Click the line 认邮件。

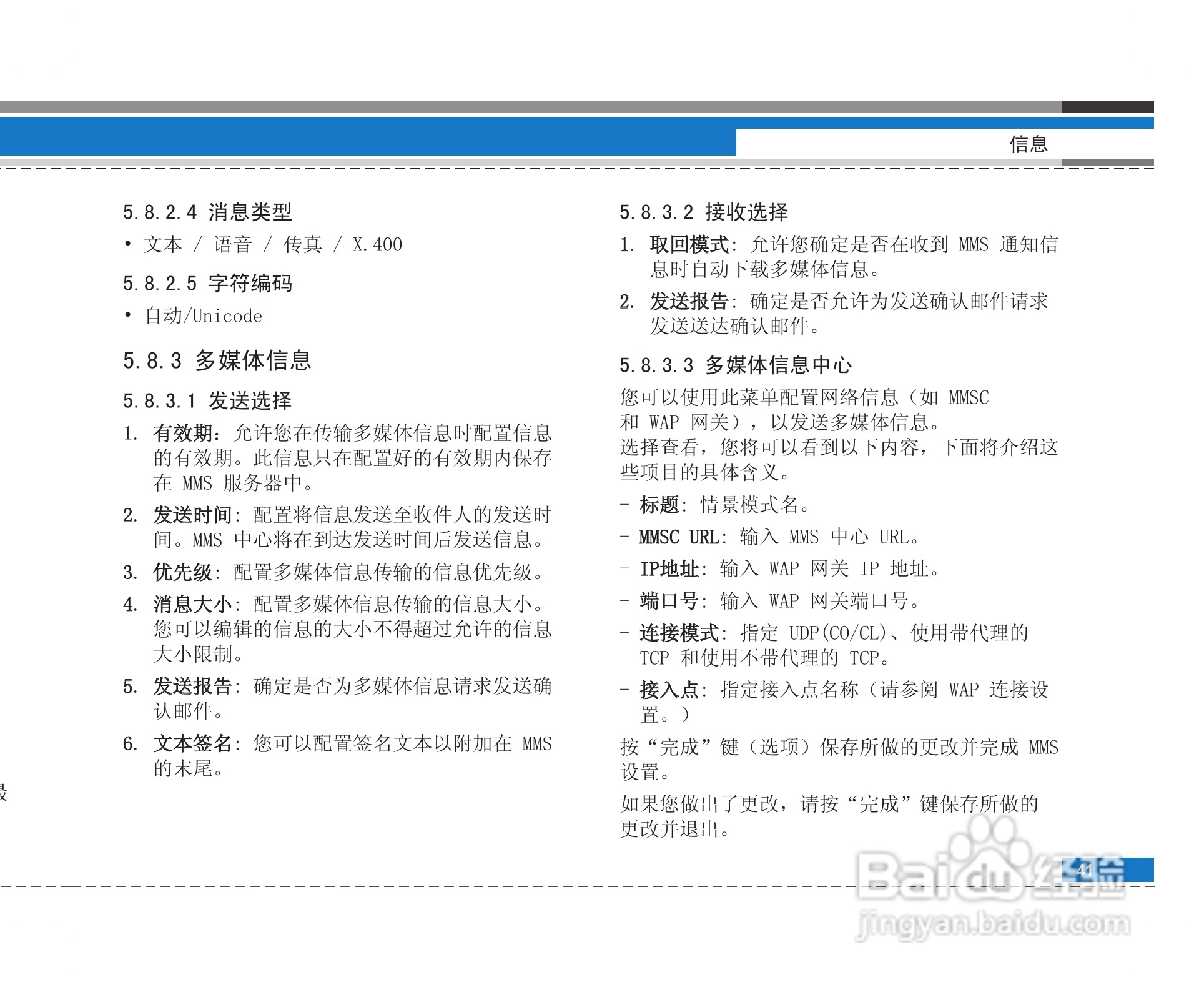coord(189,712)
